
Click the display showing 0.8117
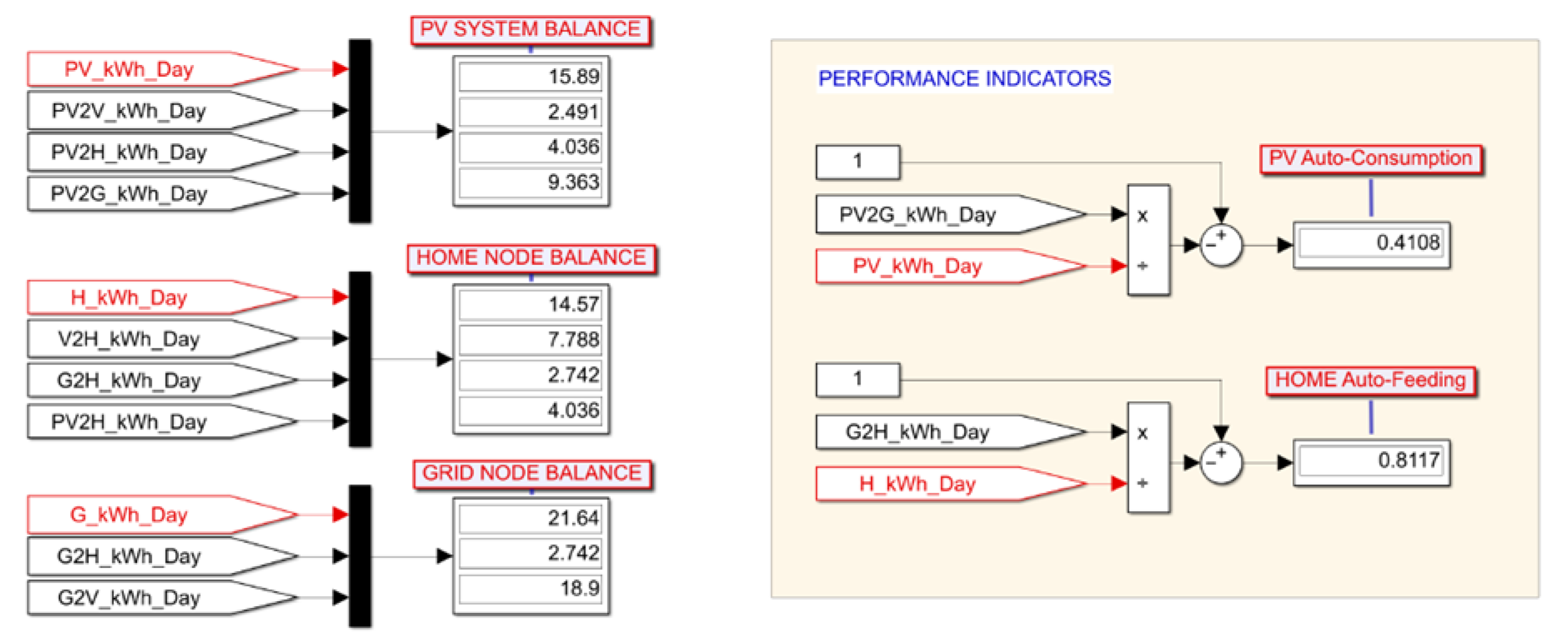1371,461
